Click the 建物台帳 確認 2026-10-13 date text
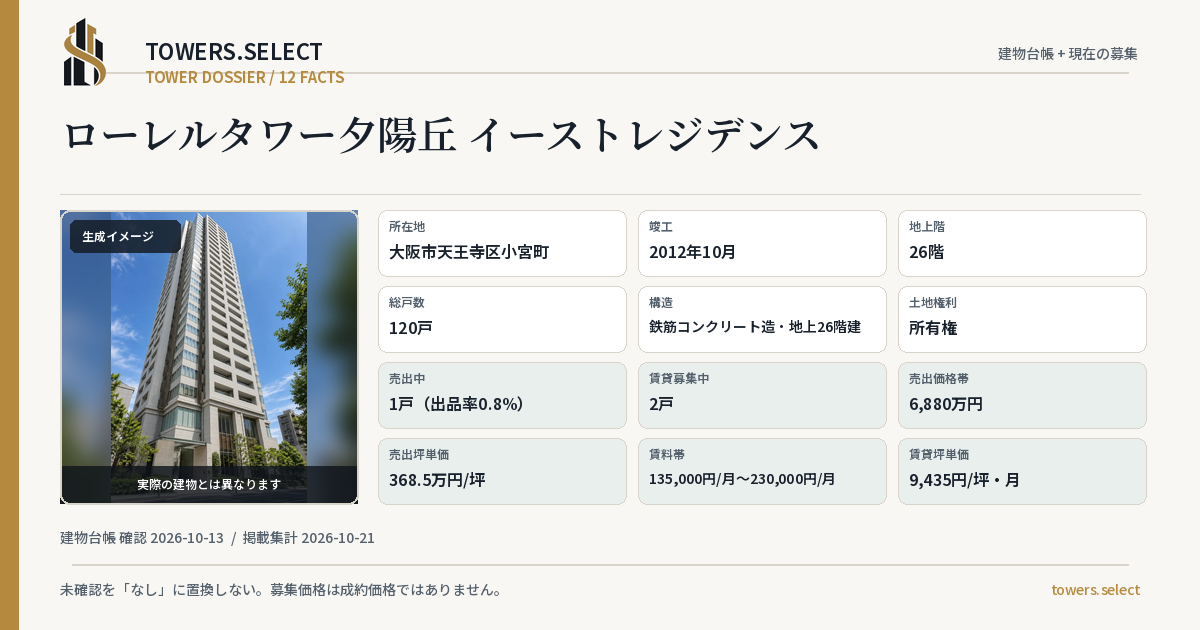1200x630 pixels. pos(142,538)
